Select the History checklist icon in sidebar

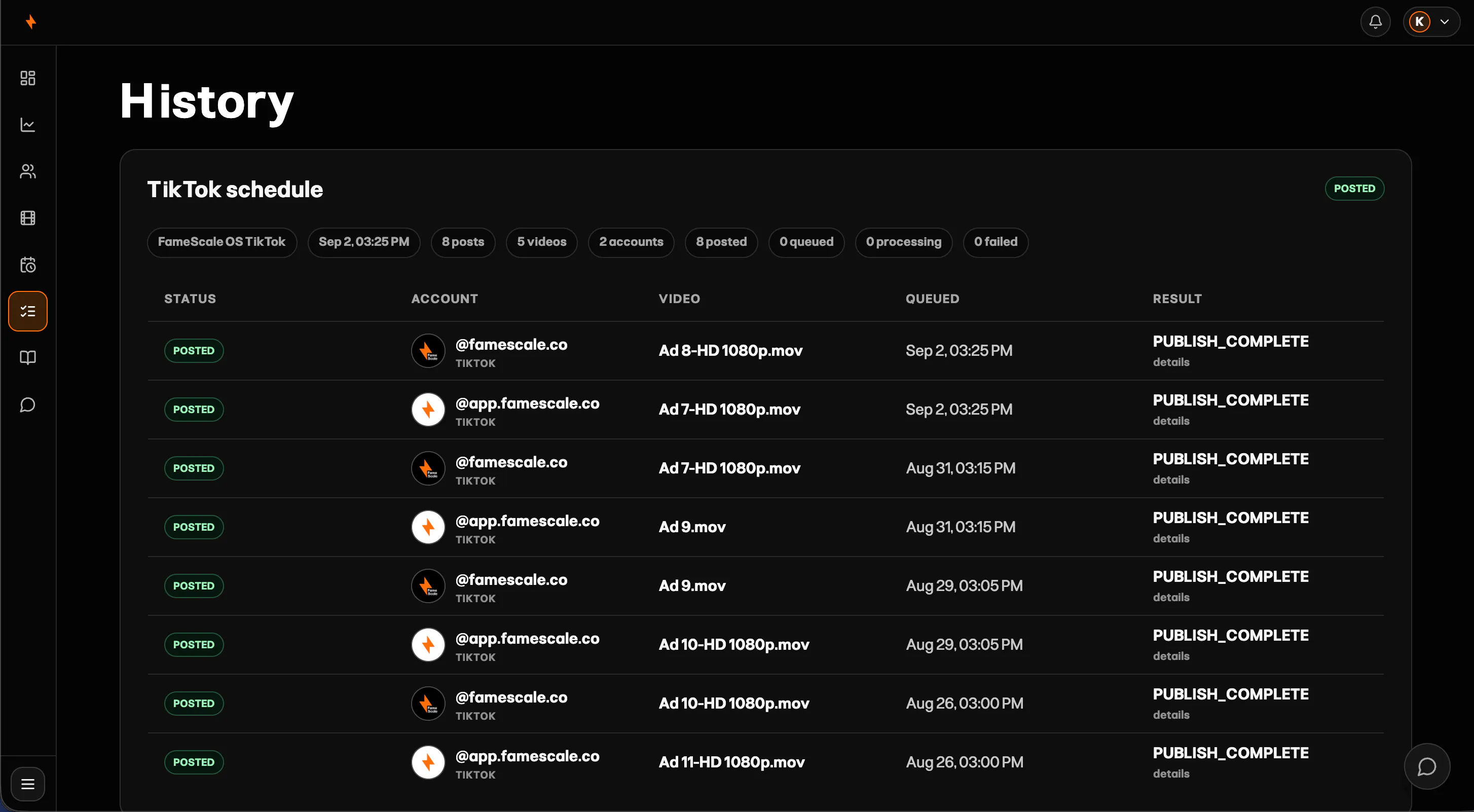coord(27,311)
